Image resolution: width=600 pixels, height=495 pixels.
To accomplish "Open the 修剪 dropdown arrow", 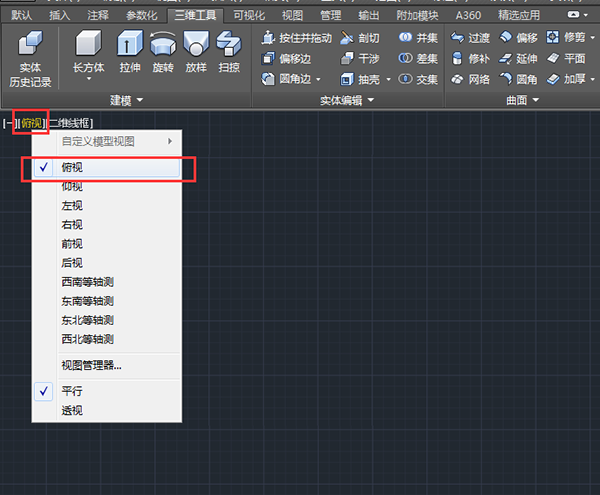I will [x=593, y=37].
